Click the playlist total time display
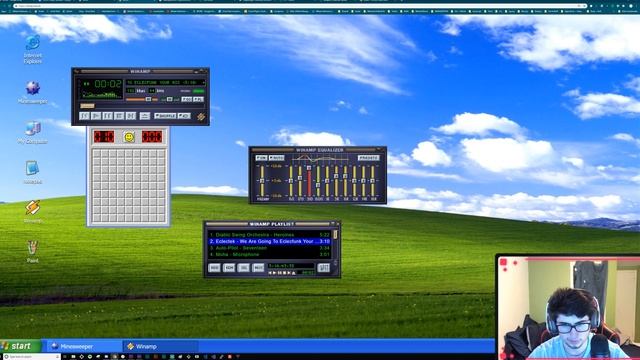Viewport: 640px width, 360px height. pyautogui.click(x=291, y=266)
